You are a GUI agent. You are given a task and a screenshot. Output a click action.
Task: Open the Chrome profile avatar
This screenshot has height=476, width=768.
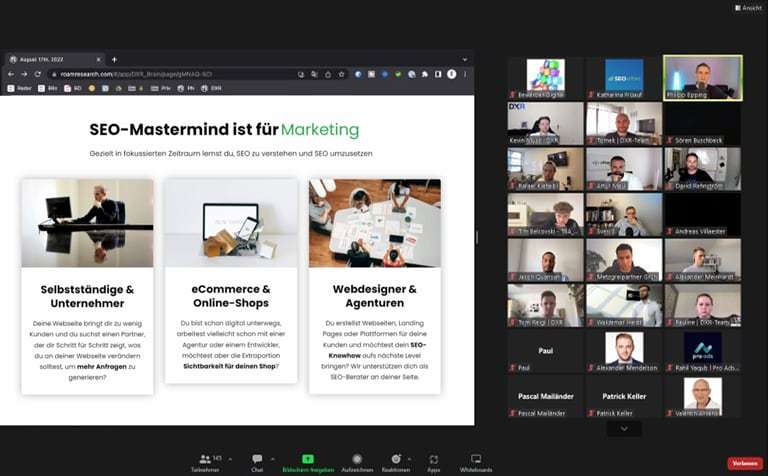(452, 74)
